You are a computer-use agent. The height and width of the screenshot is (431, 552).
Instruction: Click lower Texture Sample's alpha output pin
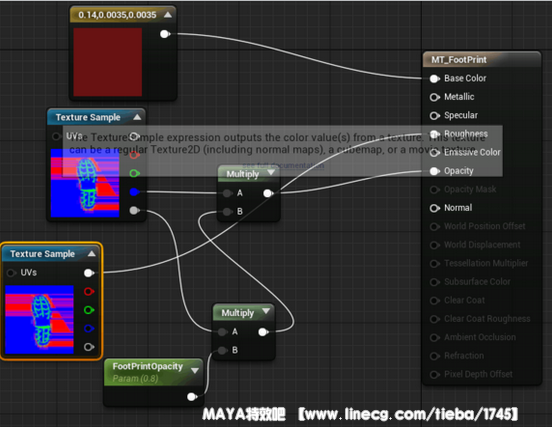(x=88, y=347)
